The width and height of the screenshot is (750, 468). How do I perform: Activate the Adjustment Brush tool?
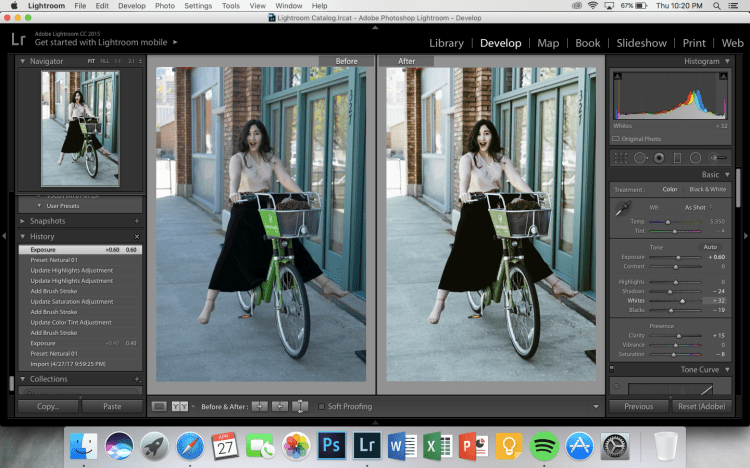coord(718,157)
